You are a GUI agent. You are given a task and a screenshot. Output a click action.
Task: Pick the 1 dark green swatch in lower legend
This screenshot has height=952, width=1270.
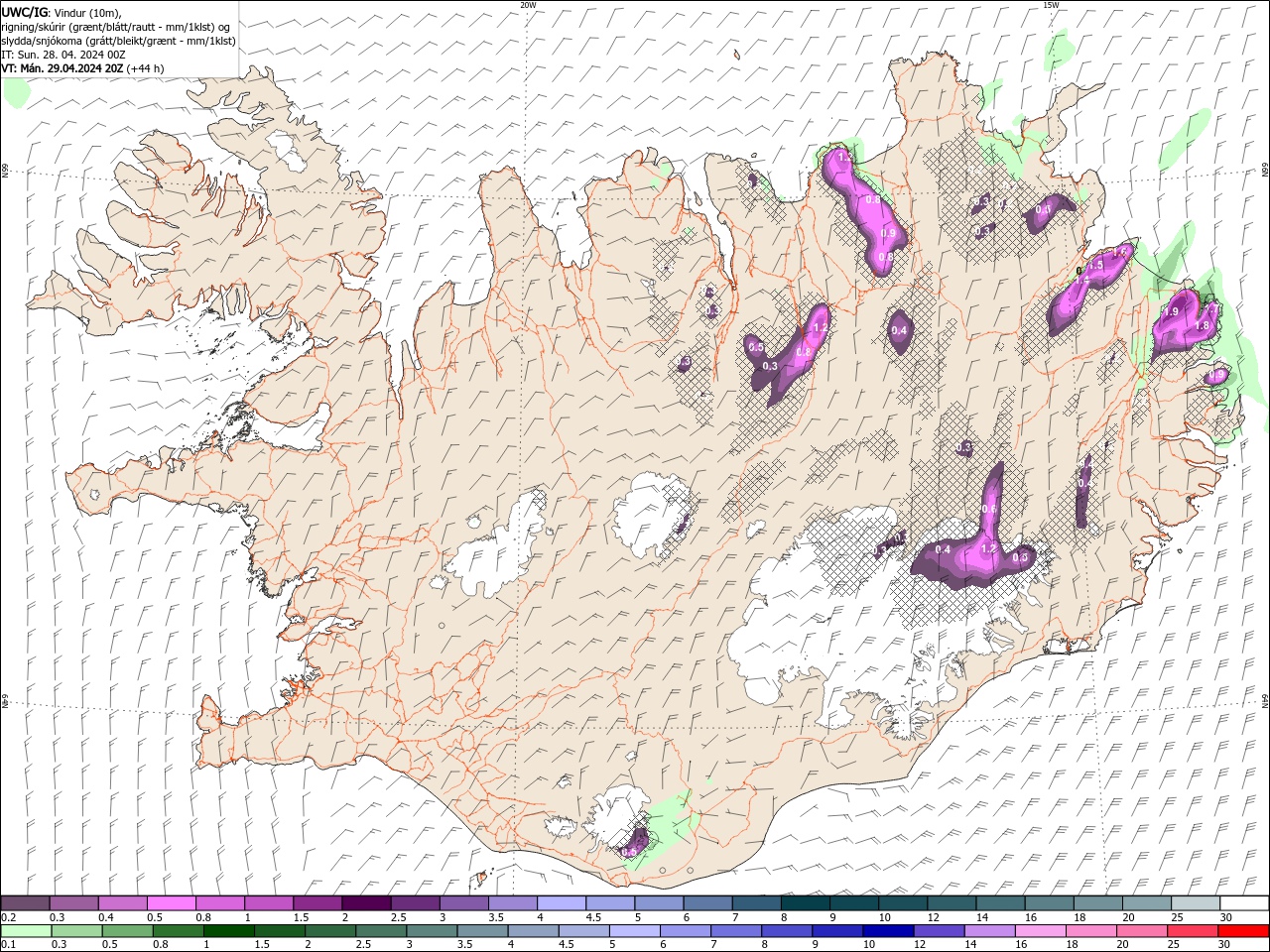229,931
